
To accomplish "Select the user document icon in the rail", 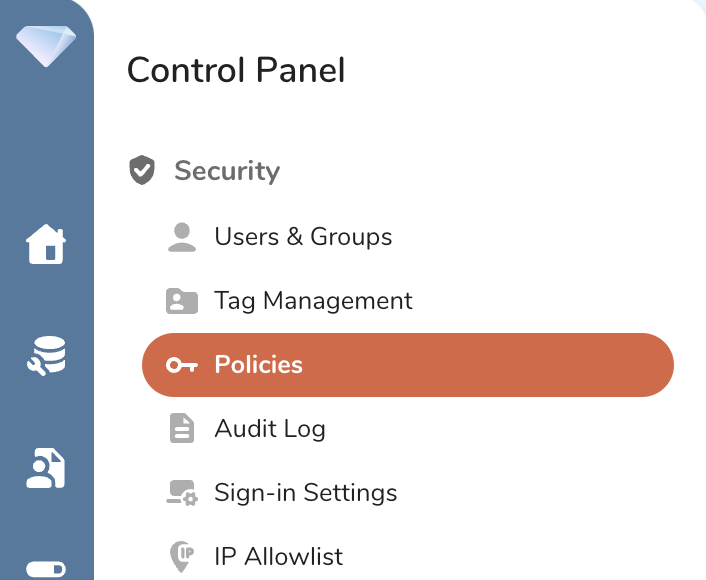I will click(x=46, y=469).
